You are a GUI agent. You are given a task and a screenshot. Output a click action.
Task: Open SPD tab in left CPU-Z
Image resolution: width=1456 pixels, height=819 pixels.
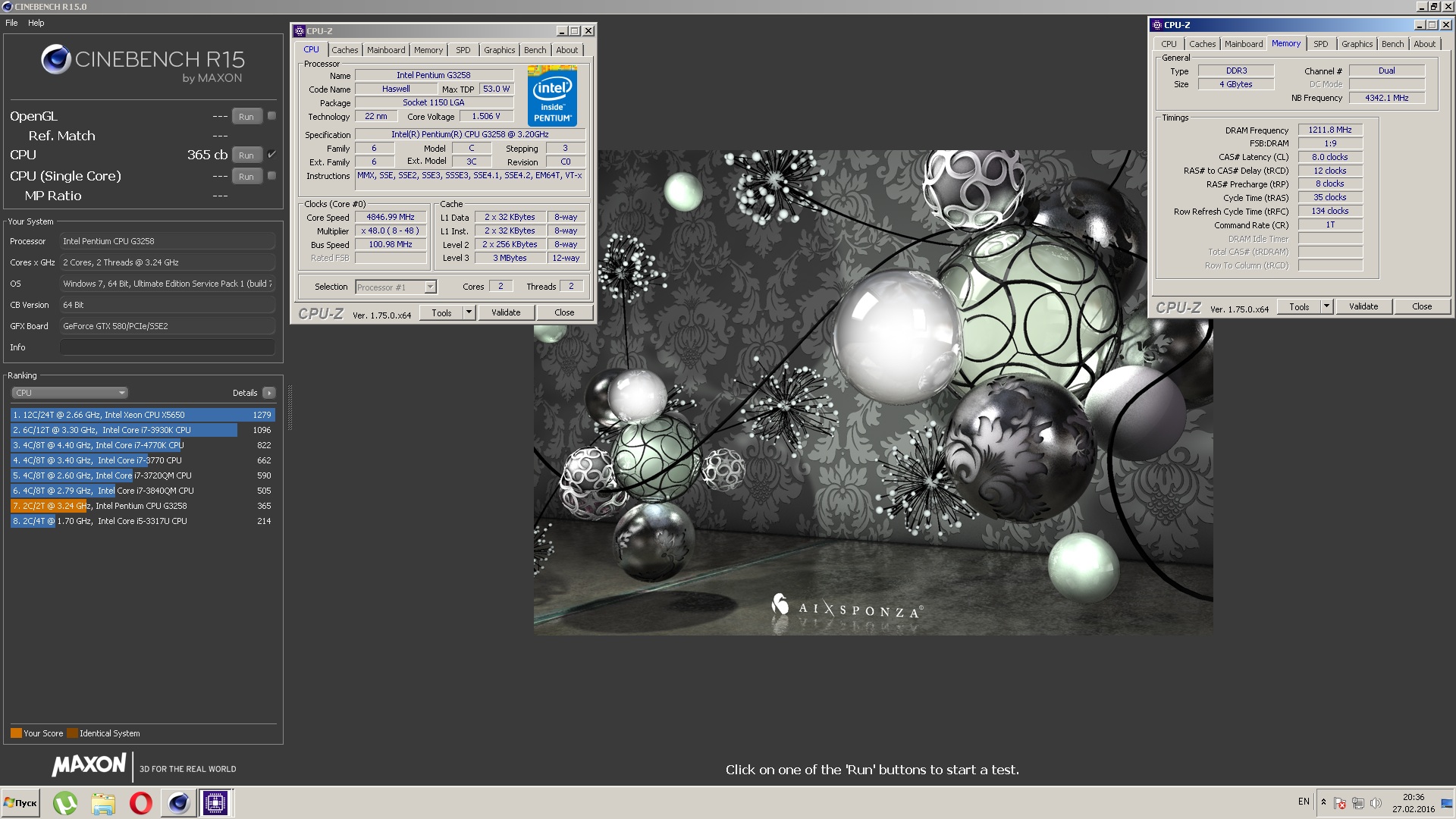(463, 50)
